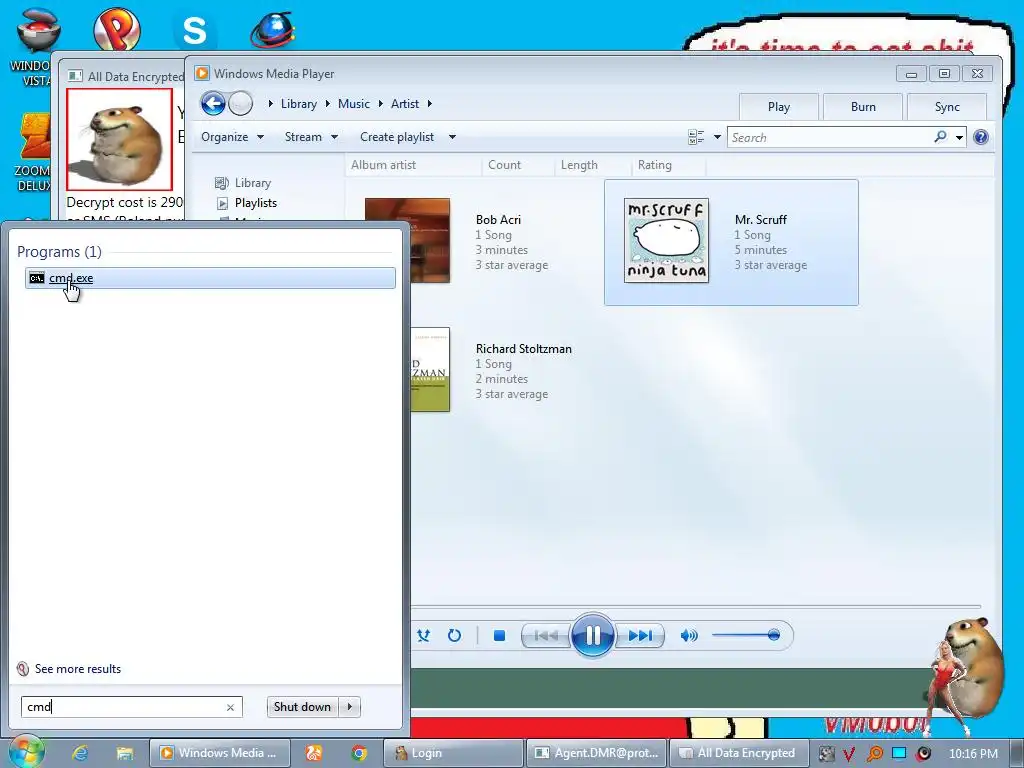The height and width of the screenshot is (768, 1024).
Task: Open the red P desktop icon
Action: pos(117,30)
